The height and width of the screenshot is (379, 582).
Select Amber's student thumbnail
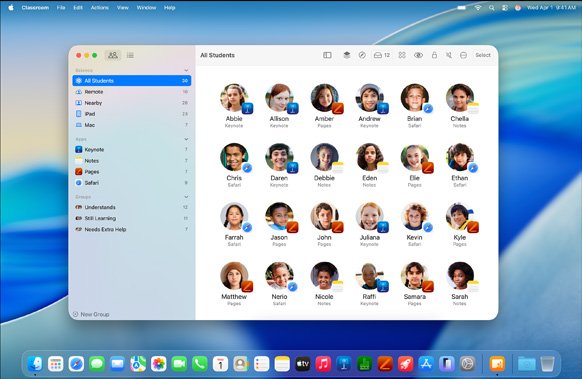pos(324,98)
